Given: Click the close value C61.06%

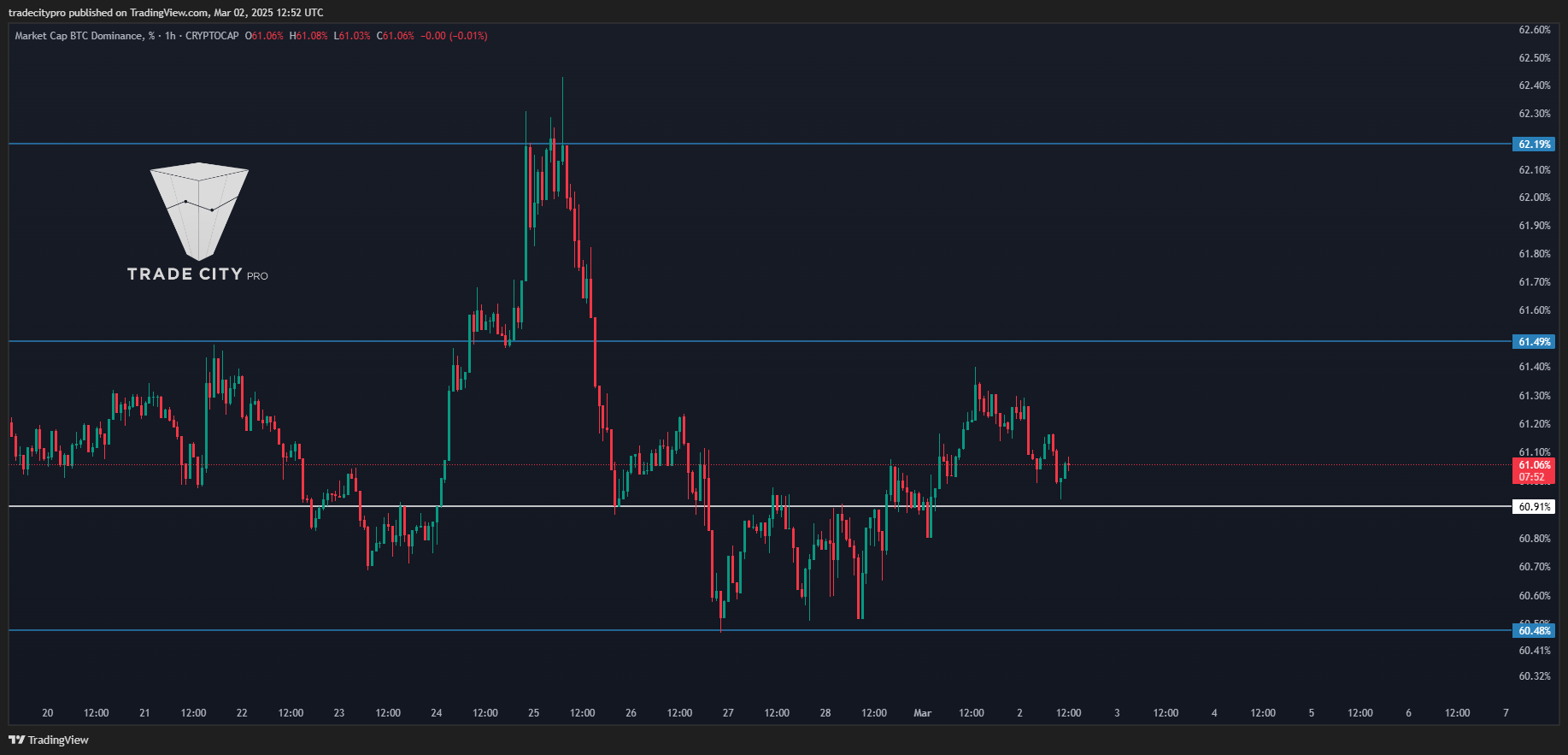Looking at the screenshot, I should [x=396, y=36].
